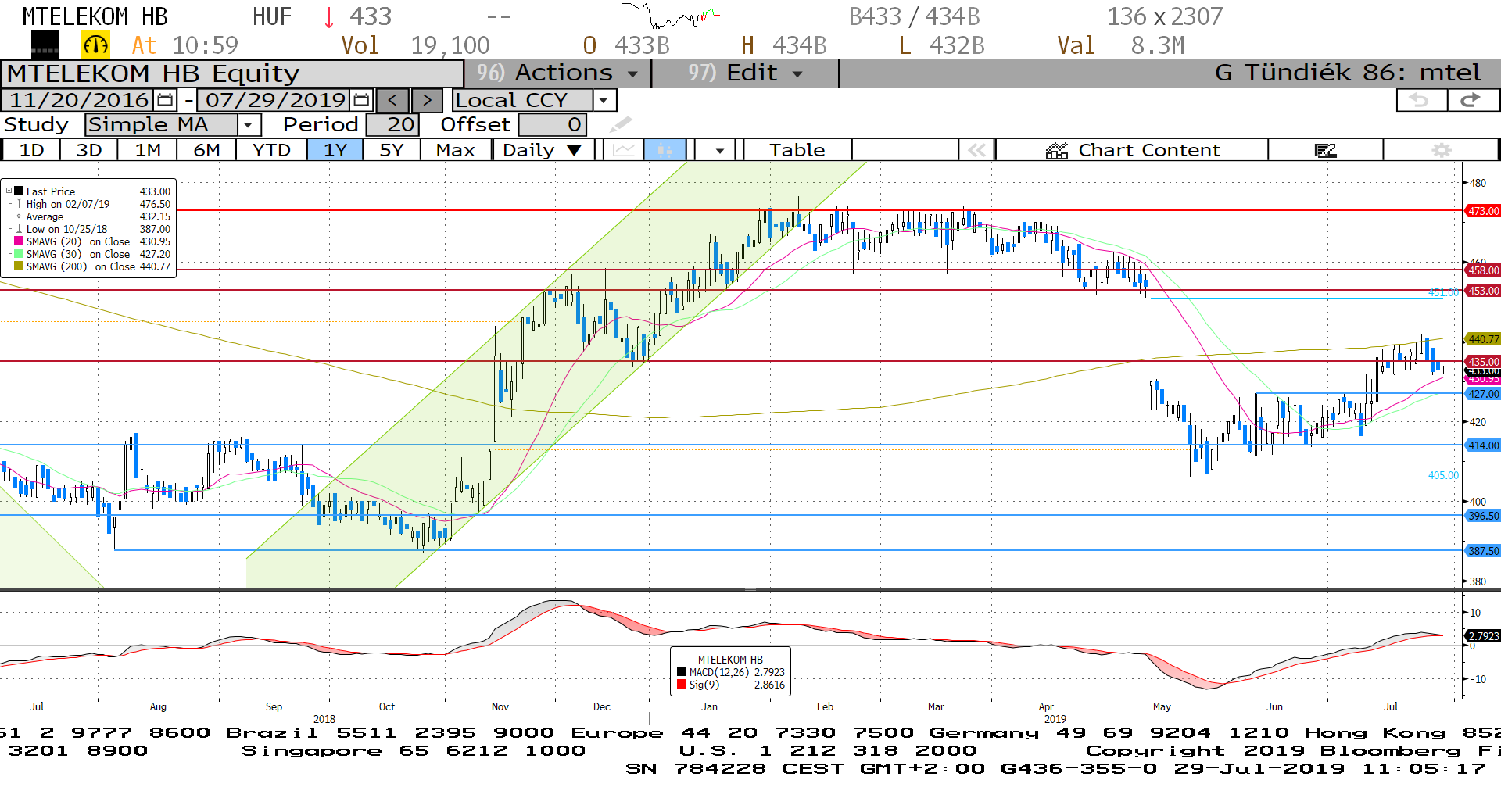Select the YTD range tab
The width and height of the screenshot is (1501, 812).
pyautogui.click(x=271, y=150)
